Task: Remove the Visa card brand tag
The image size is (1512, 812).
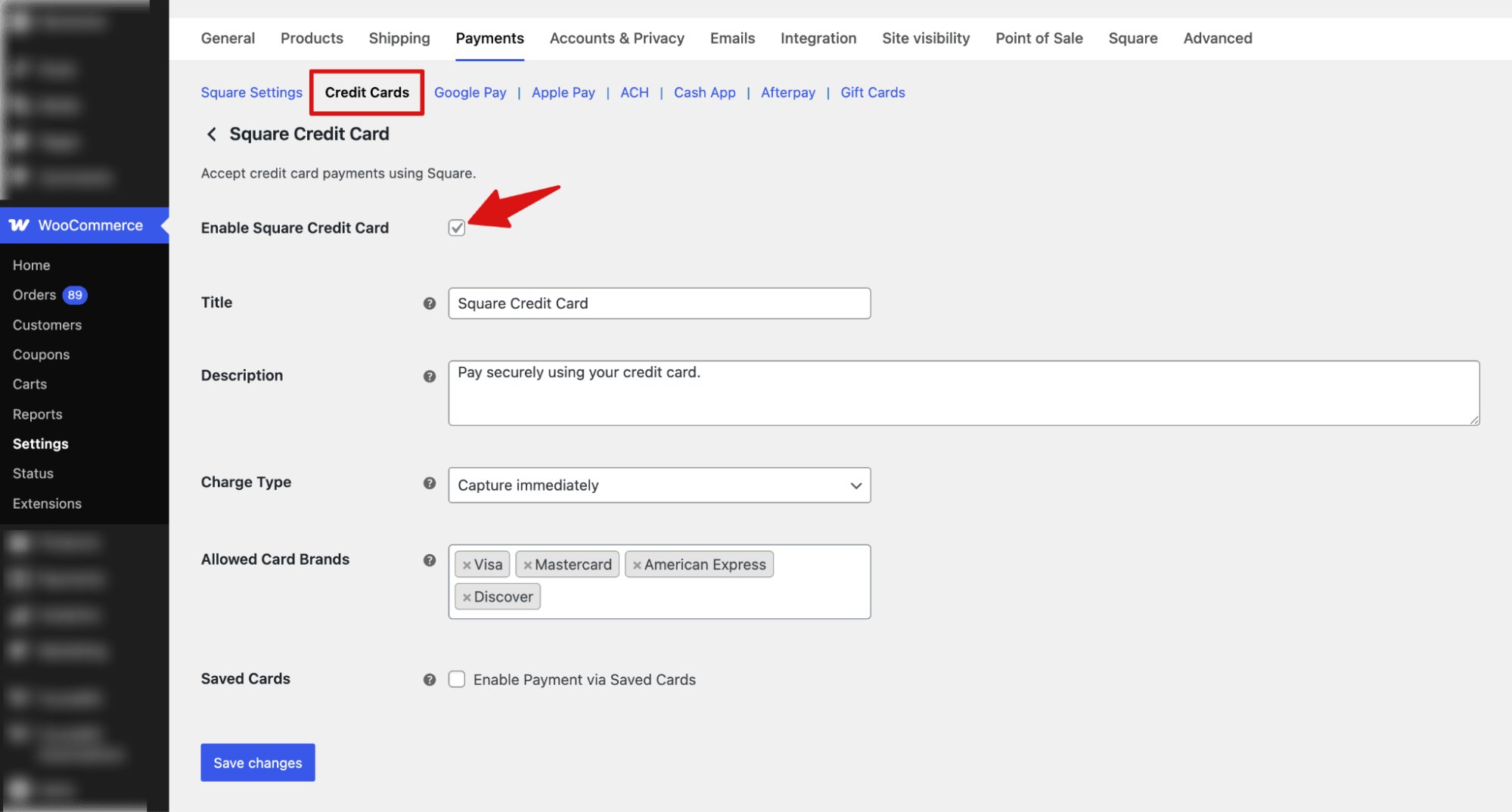Action: [467, 565]
